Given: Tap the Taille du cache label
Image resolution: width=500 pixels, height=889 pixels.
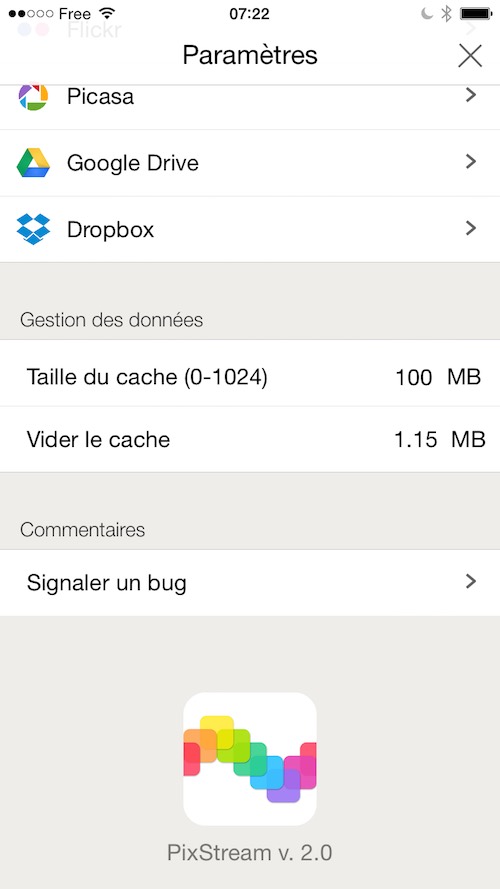Looking at the screenshot, I should [147, 377].
